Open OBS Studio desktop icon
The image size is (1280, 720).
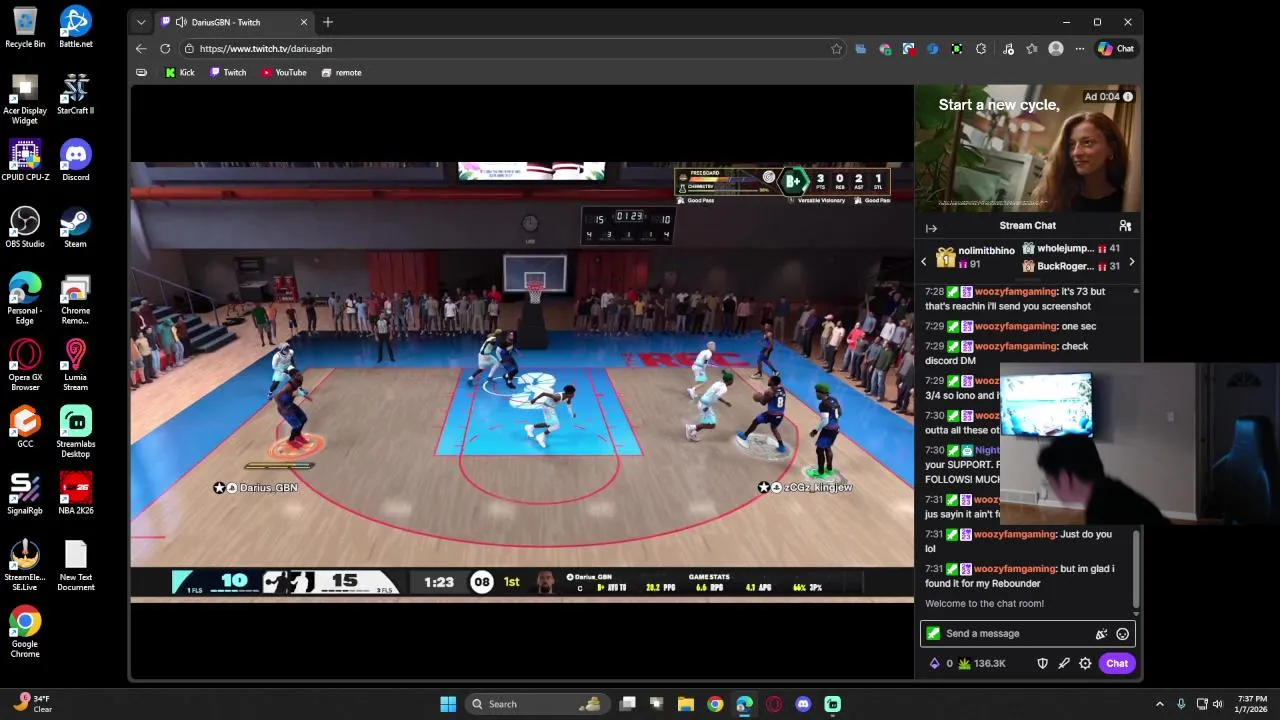click(x=25, y=227)
